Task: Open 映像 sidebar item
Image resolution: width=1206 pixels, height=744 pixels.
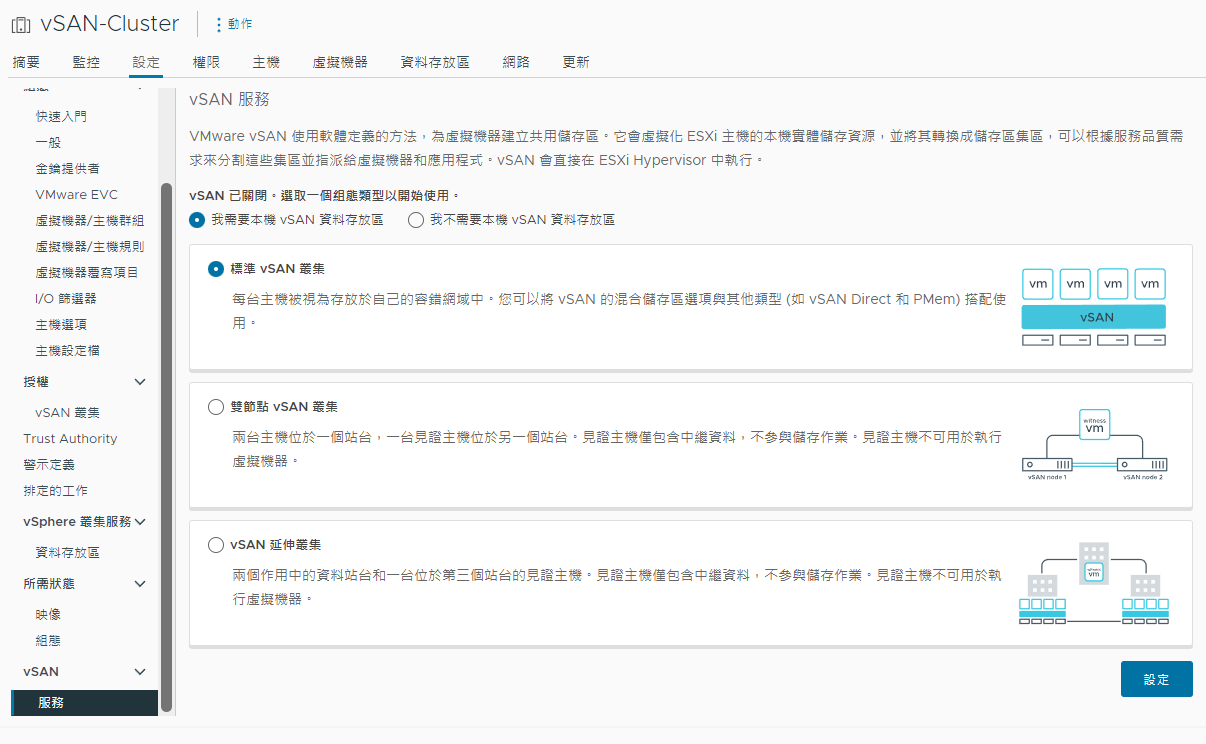Action: [x=48, y=614]
